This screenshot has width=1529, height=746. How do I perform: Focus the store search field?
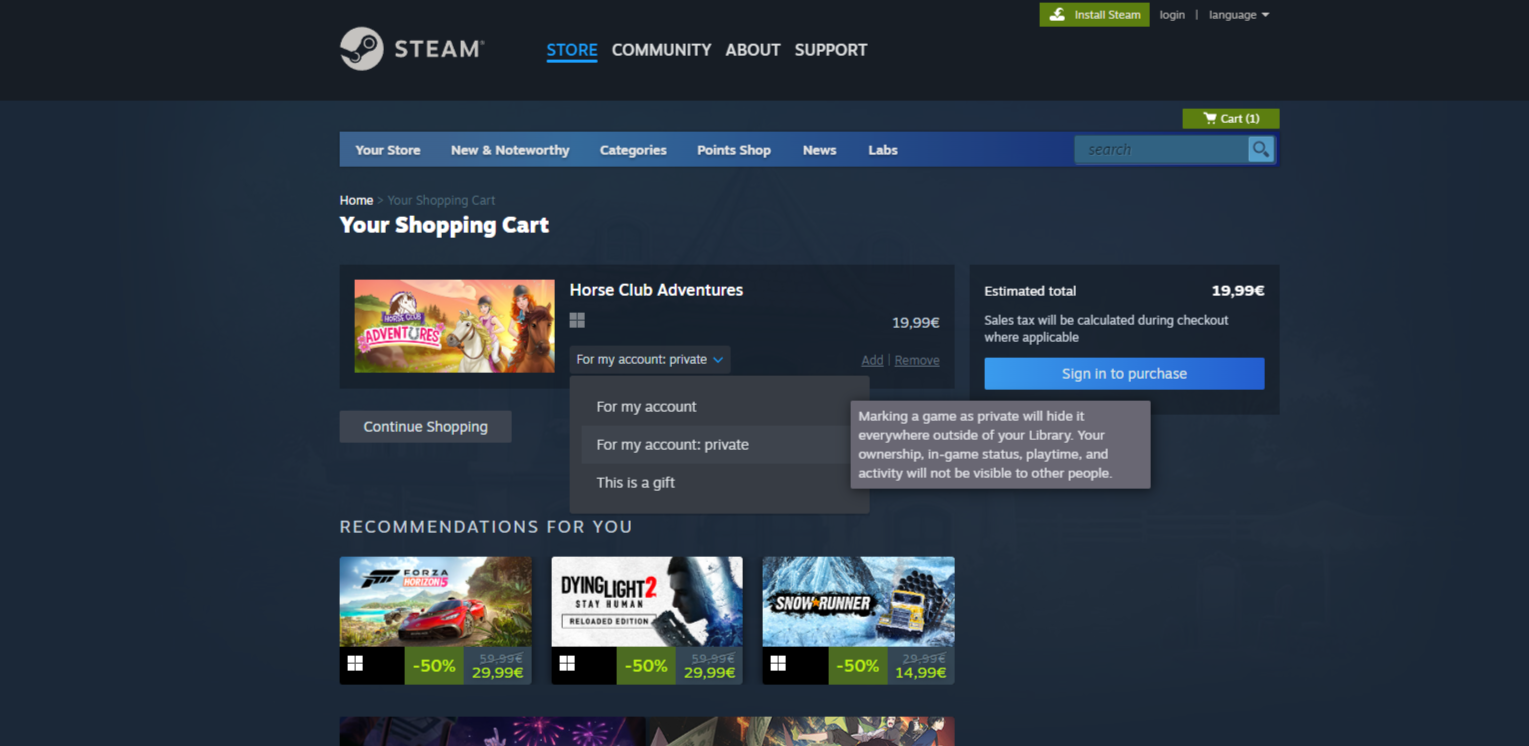coord(1161,149)
